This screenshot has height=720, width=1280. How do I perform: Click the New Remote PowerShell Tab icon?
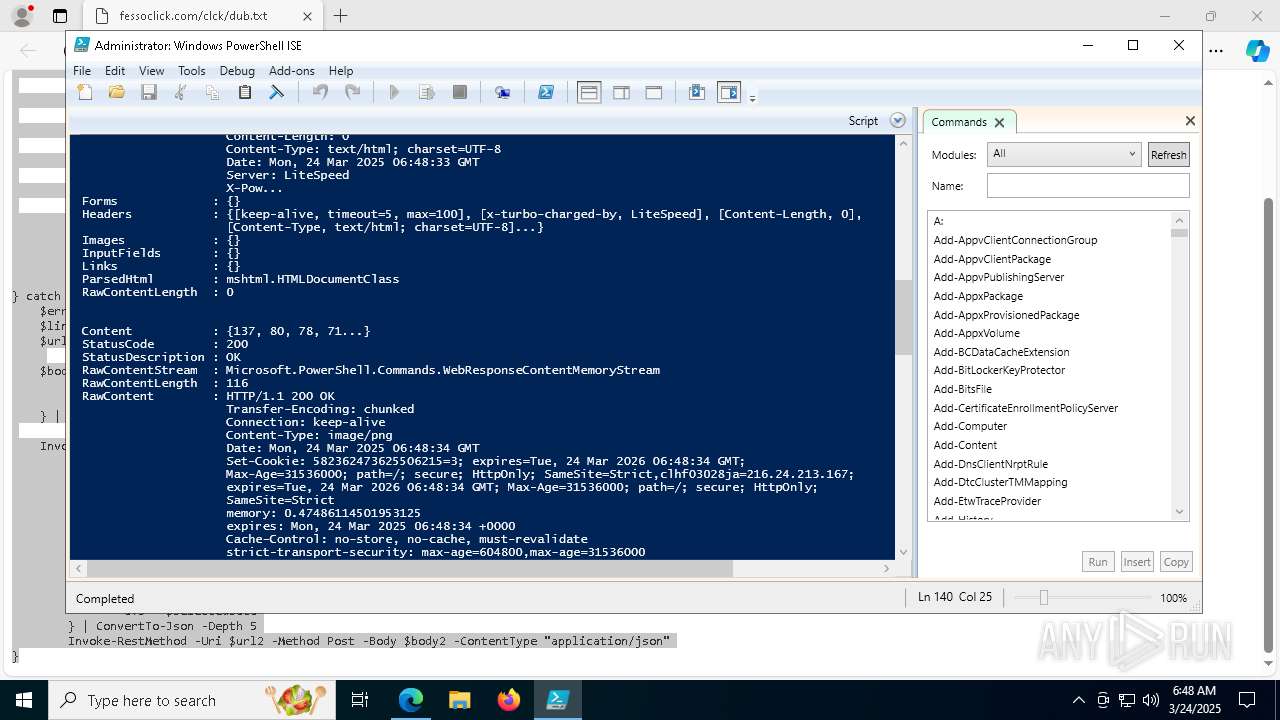pos(502,92)
